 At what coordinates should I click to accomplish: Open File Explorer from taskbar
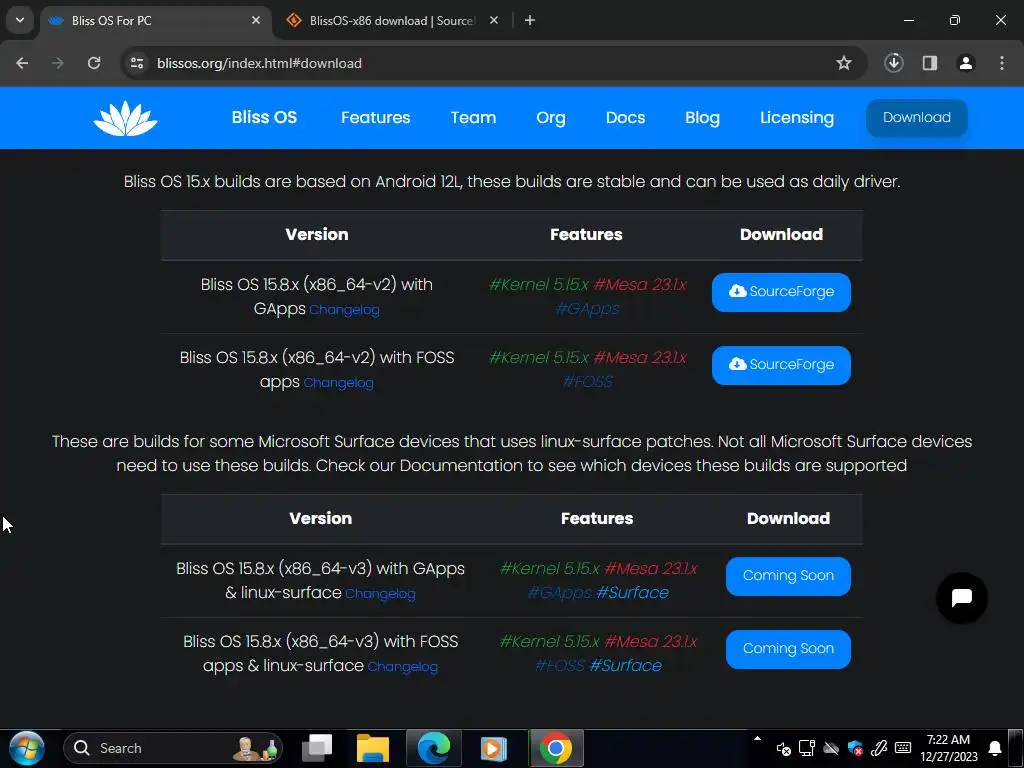(x=373, y=748)
